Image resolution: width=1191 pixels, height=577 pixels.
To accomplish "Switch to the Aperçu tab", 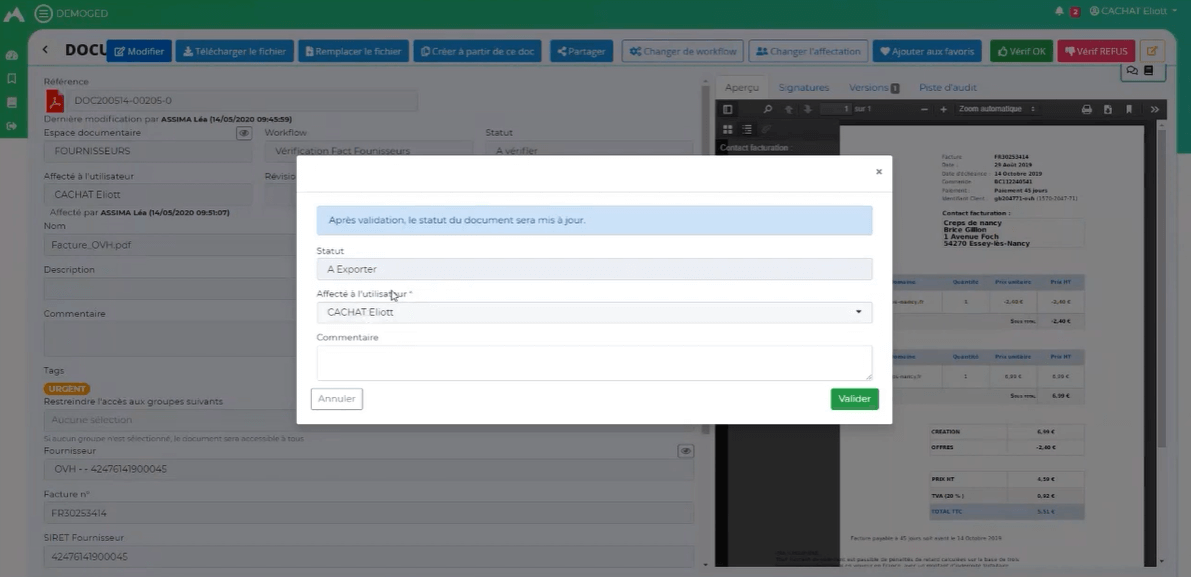I will [741, 87].
